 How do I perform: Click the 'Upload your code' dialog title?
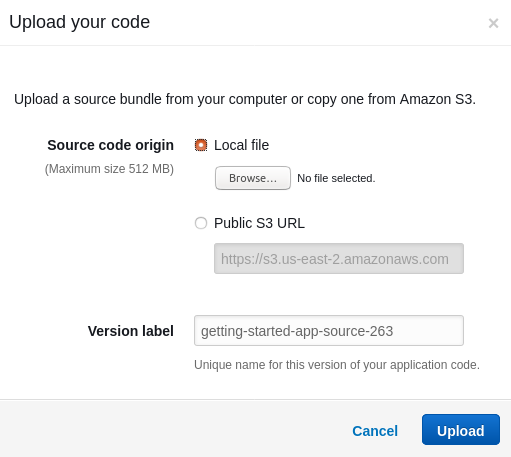(79, 22)
